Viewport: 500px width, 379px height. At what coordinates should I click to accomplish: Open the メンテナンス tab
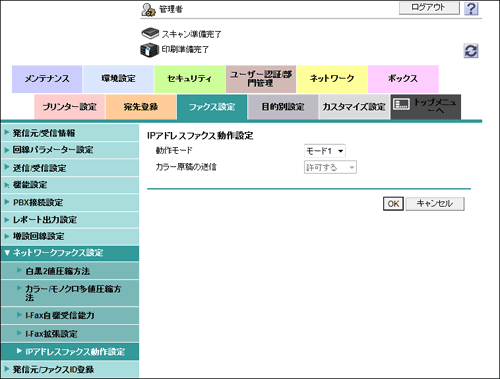pos(47,79)
